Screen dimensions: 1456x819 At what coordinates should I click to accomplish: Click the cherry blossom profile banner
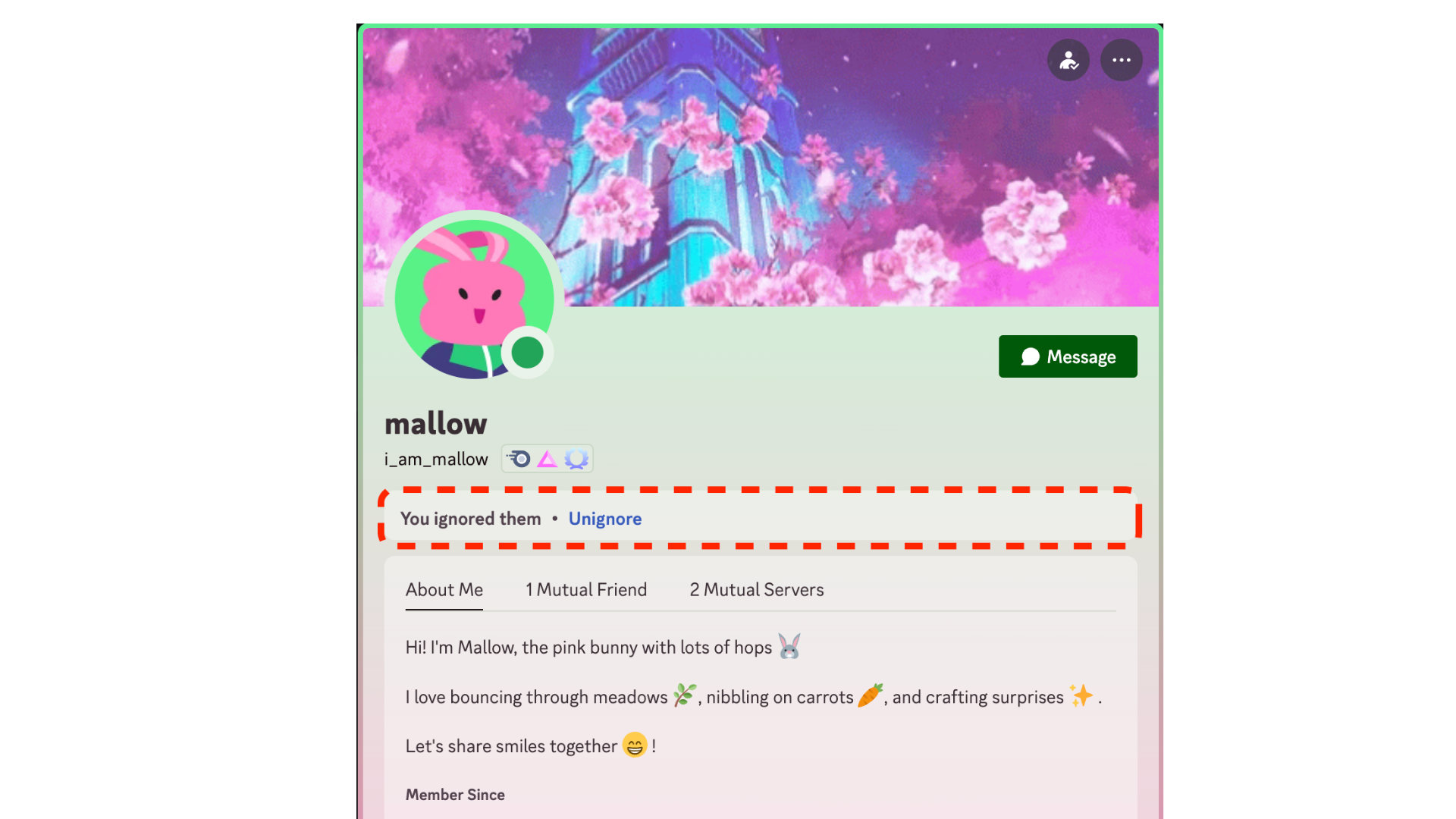[761, 168]
